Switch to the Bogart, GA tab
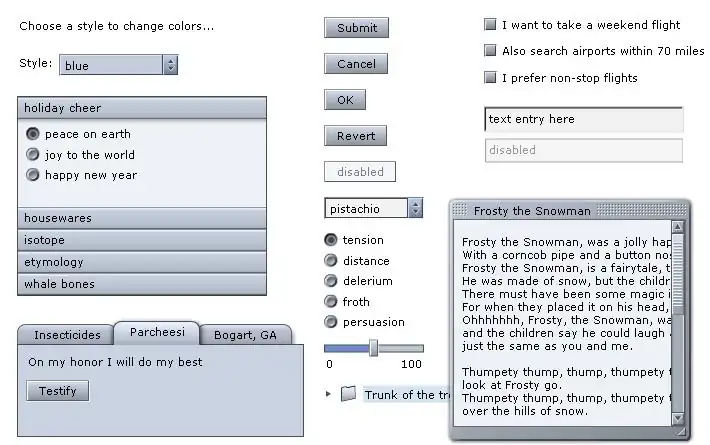 click(246, 335)
